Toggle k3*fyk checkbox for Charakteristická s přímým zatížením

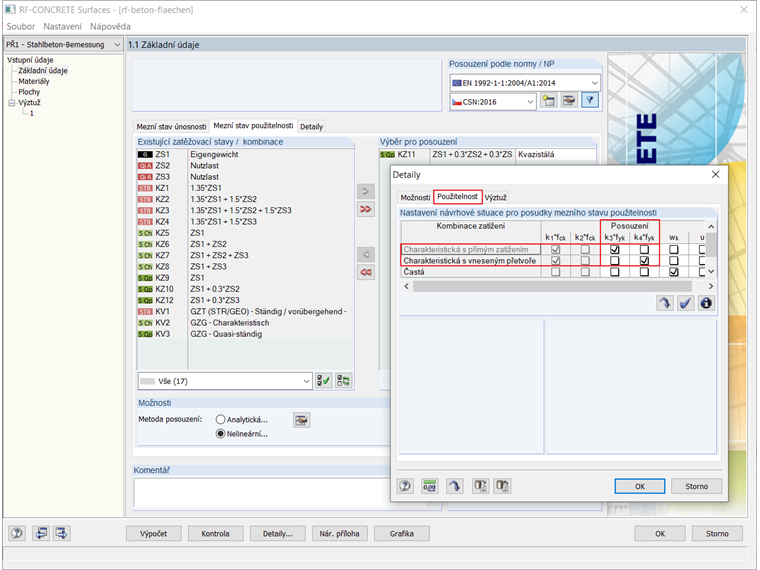tap(615, 250)
